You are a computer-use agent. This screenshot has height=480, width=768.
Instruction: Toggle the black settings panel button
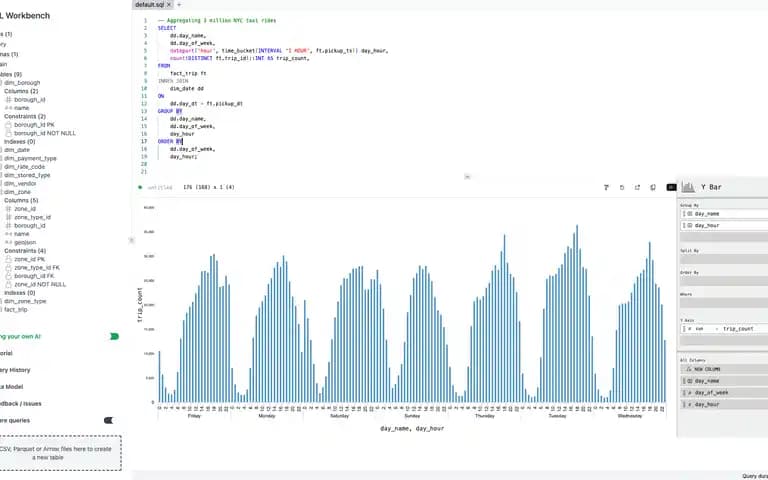click(672, 187)
